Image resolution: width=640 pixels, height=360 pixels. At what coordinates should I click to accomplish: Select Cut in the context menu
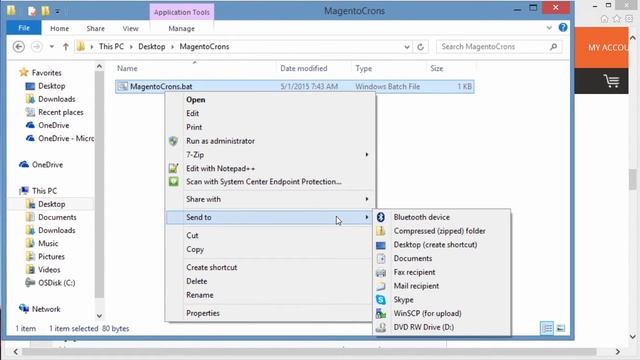[192, 236]
